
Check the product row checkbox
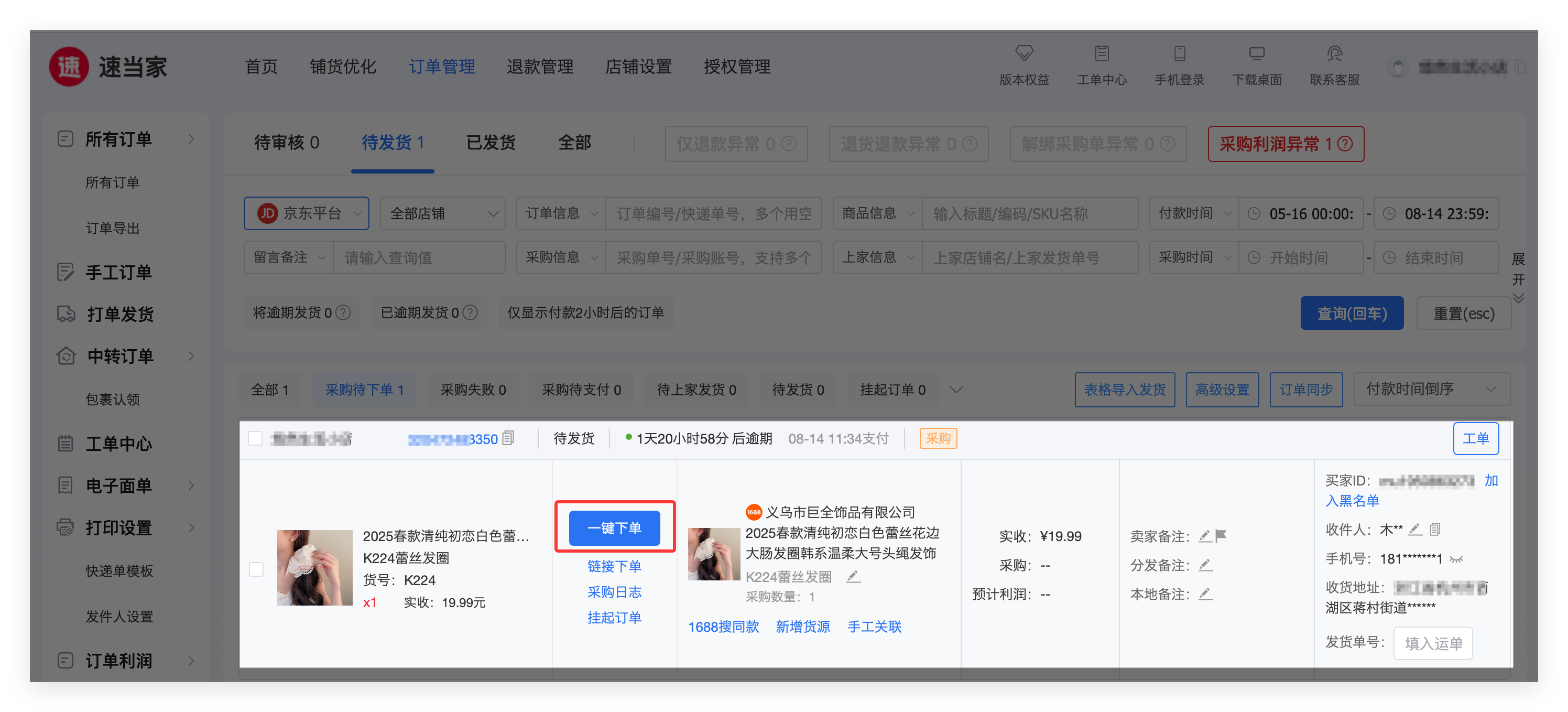click(256, 569)
